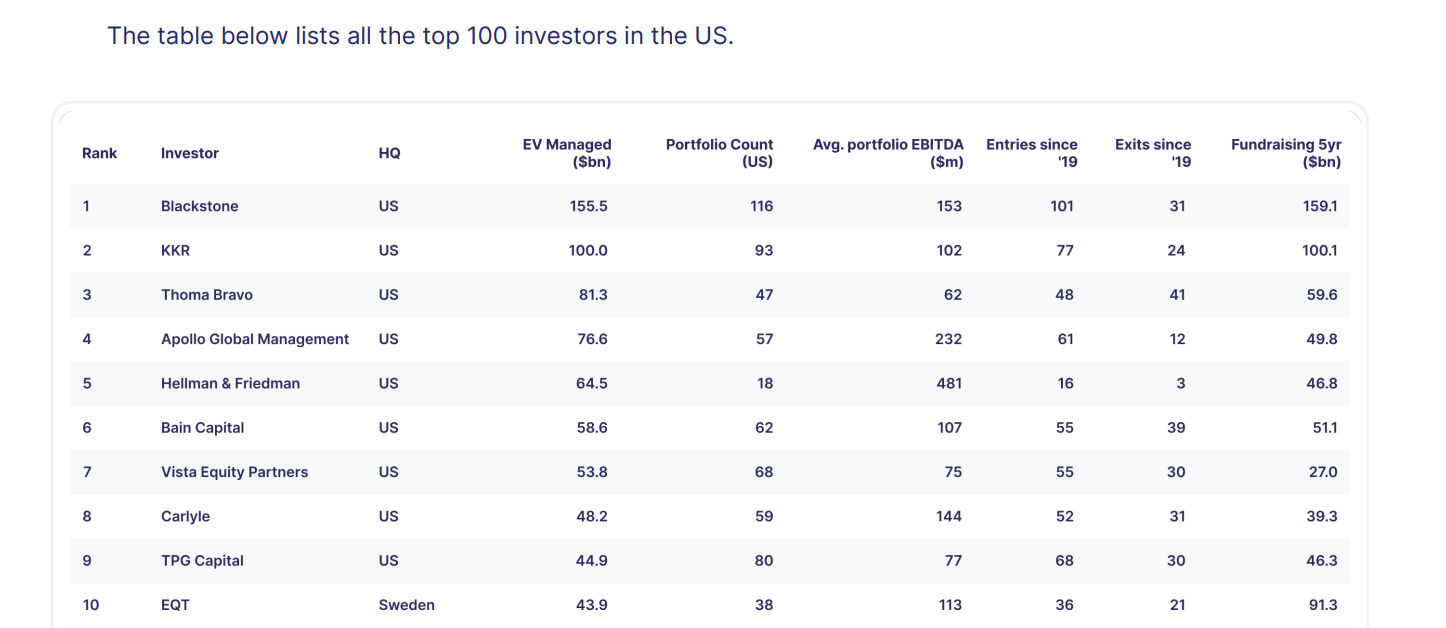Click the HQ column header
The height and width of the screenshot is (628, 1446).
[x=389, y=153]
